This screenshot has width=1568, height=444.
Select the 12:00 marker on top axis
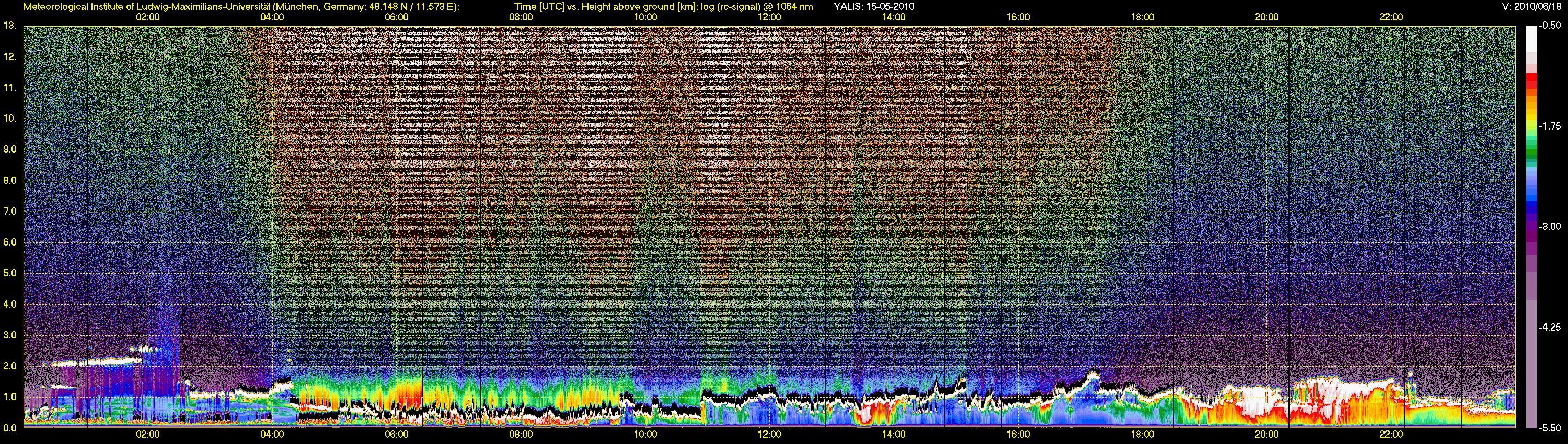coord(769,17)
